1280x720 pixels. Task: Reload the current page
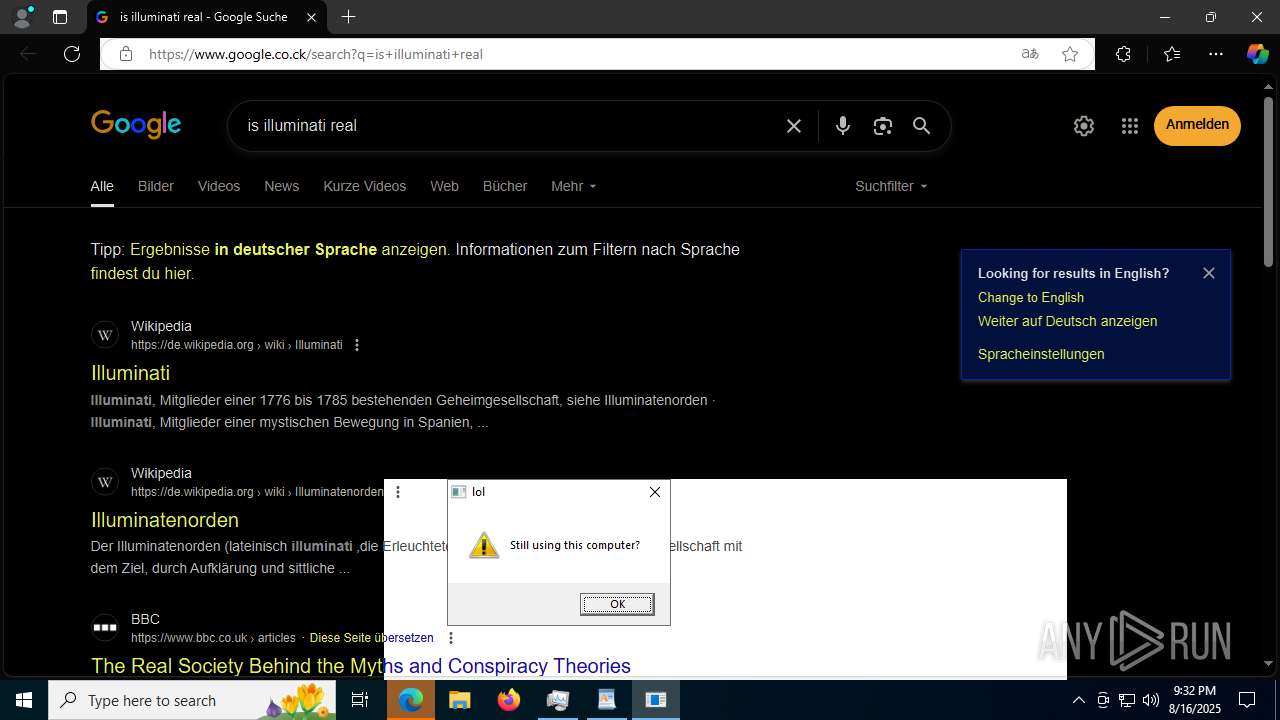tap(72, 54)
